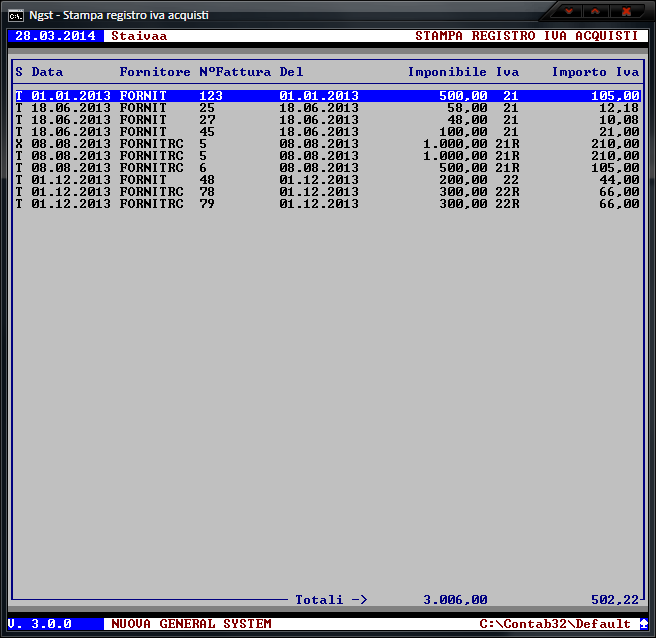The height and width of the screenshot is (638, 656).
Task: Click the up-arrow indicator in the bottom-right corner
Action: (644, 624)
